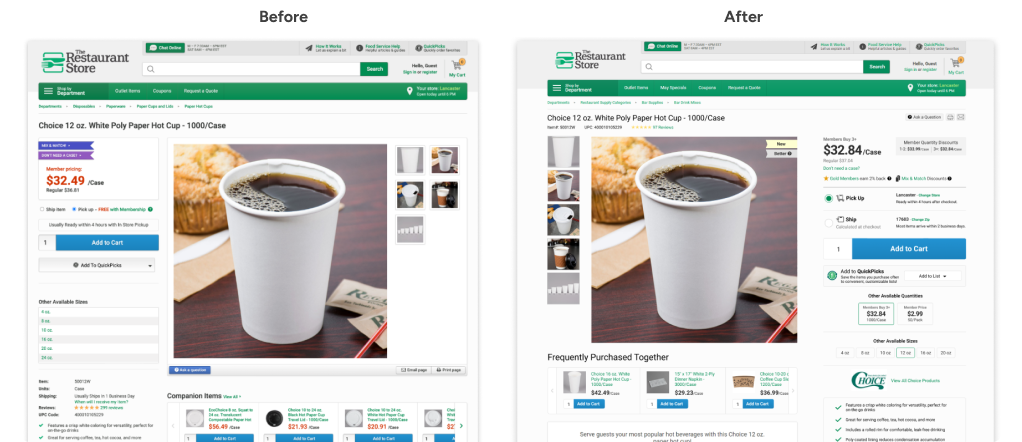Open Coupons menu item in After page

click(707, 88)
